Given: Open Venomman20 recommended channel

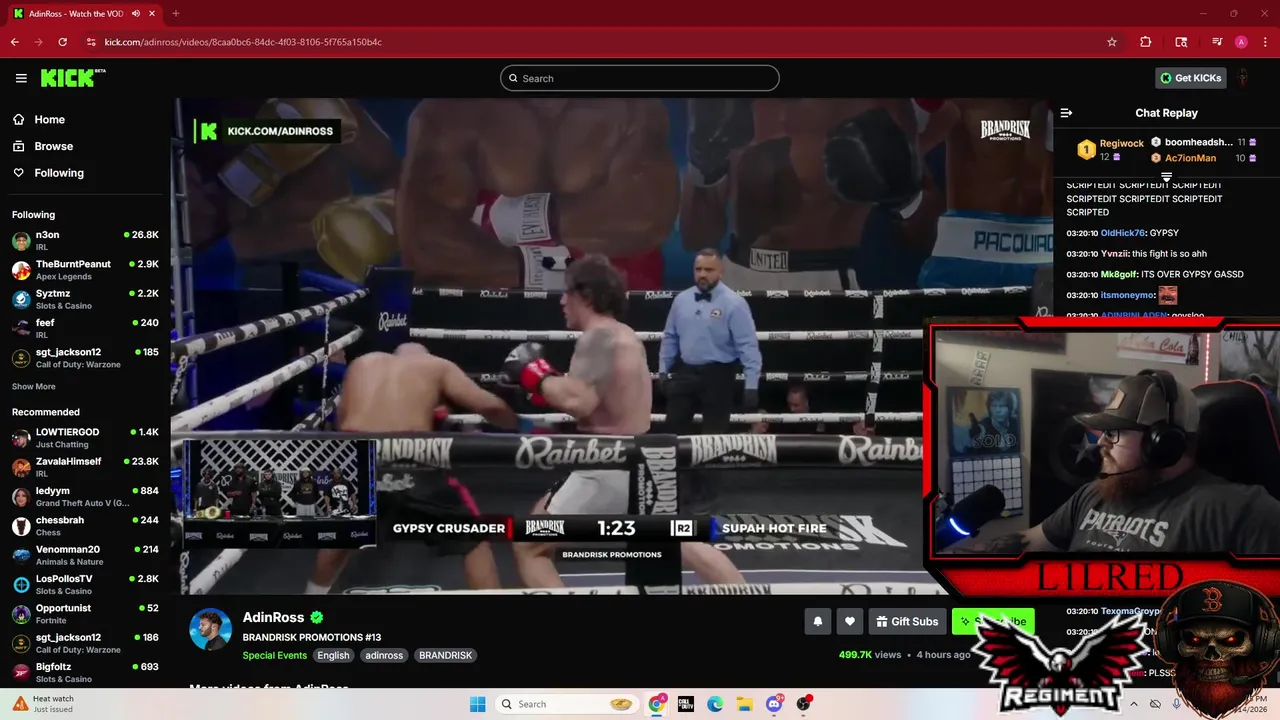Looking at the screenshot, I should coord(85,555).
